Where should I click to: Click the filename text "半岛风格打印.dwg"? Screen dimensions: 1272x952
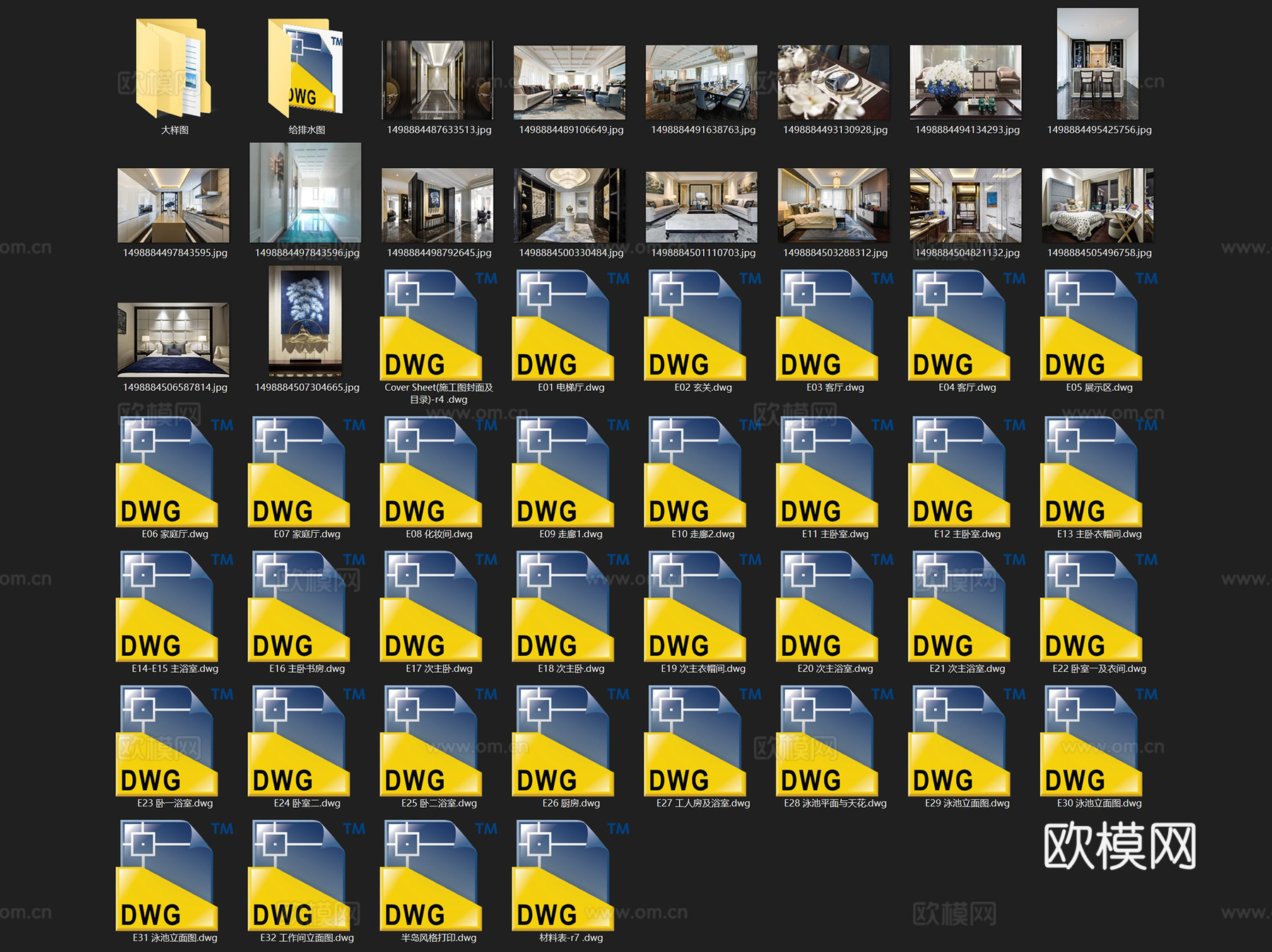click(439, 938)
